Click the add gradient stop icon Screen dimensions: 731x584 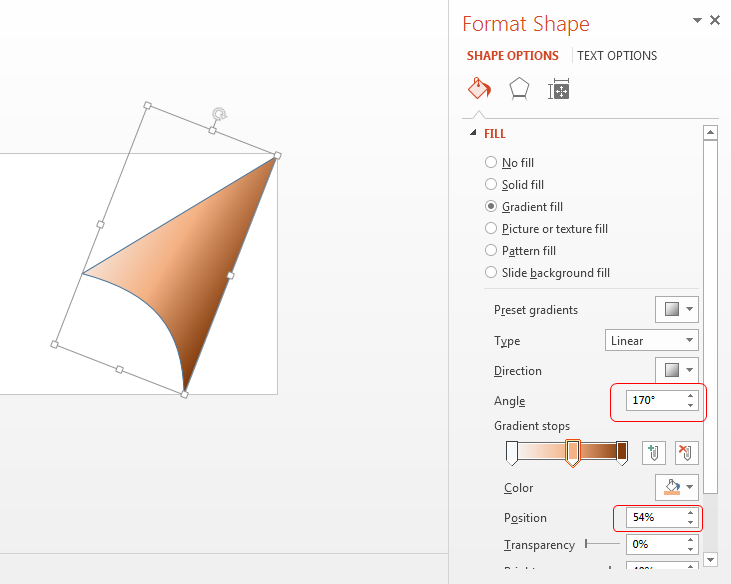click(x=653, y=453)
